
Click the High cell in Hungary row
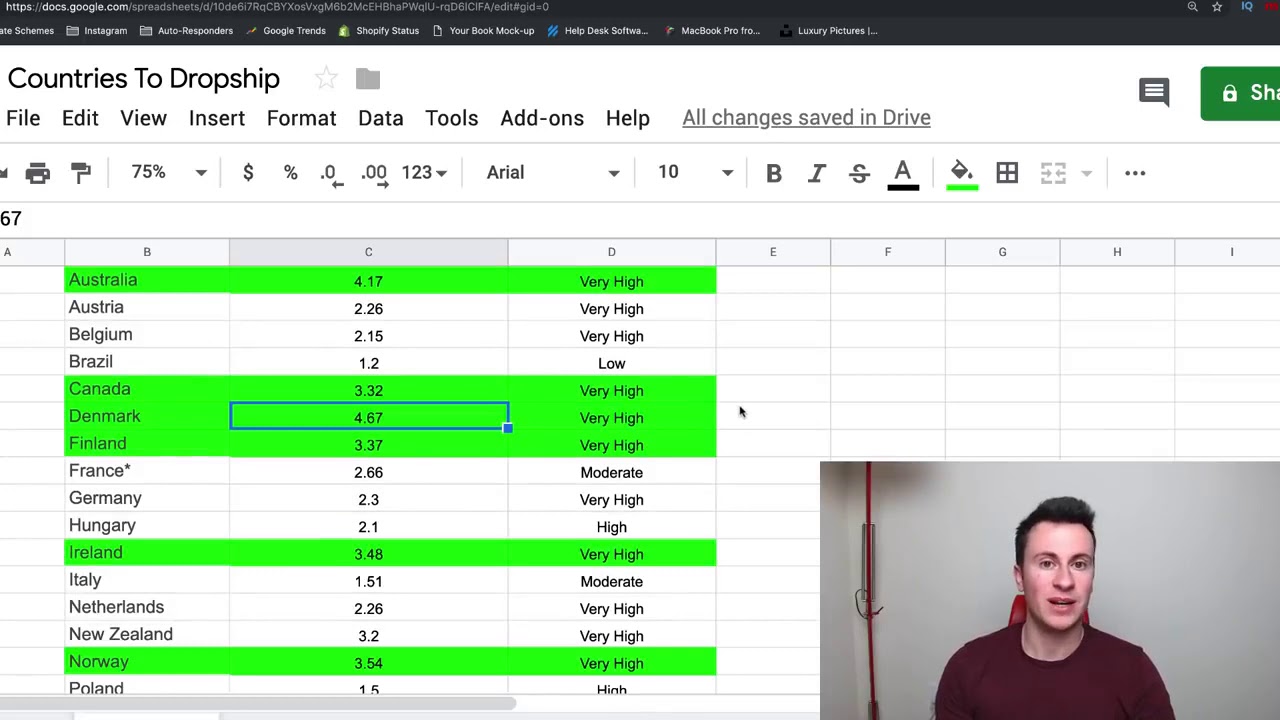click(x=611, y=527)
